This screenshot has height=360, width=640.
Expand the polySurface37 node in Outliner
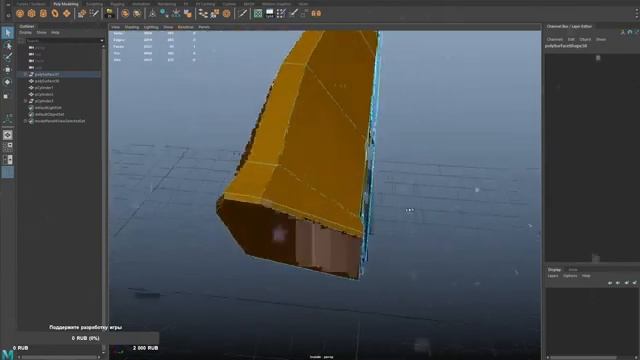click(25, 75)
